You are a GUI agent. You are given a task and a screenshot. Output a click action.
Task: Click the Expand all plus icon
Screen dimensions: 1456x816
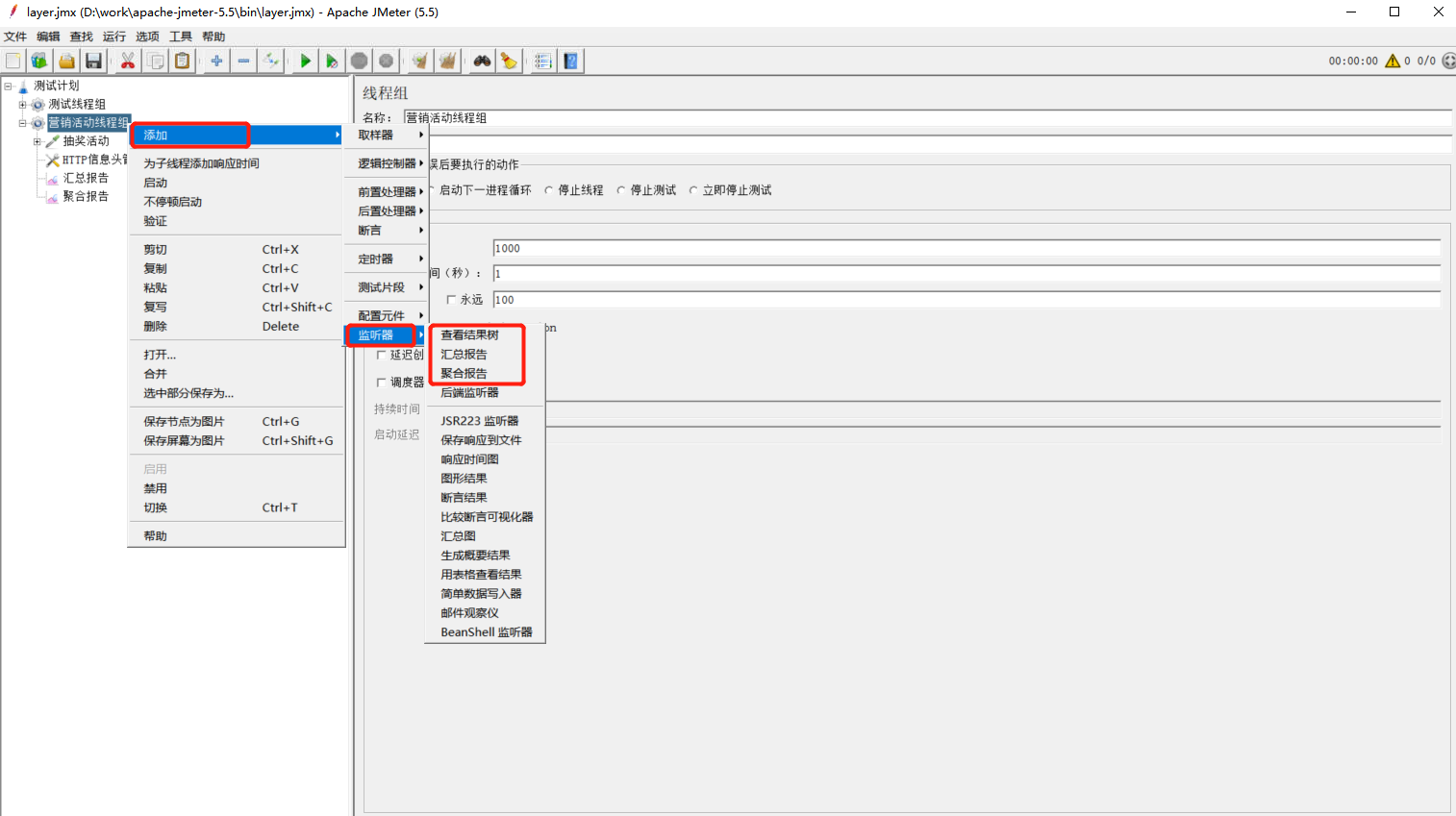216,61
